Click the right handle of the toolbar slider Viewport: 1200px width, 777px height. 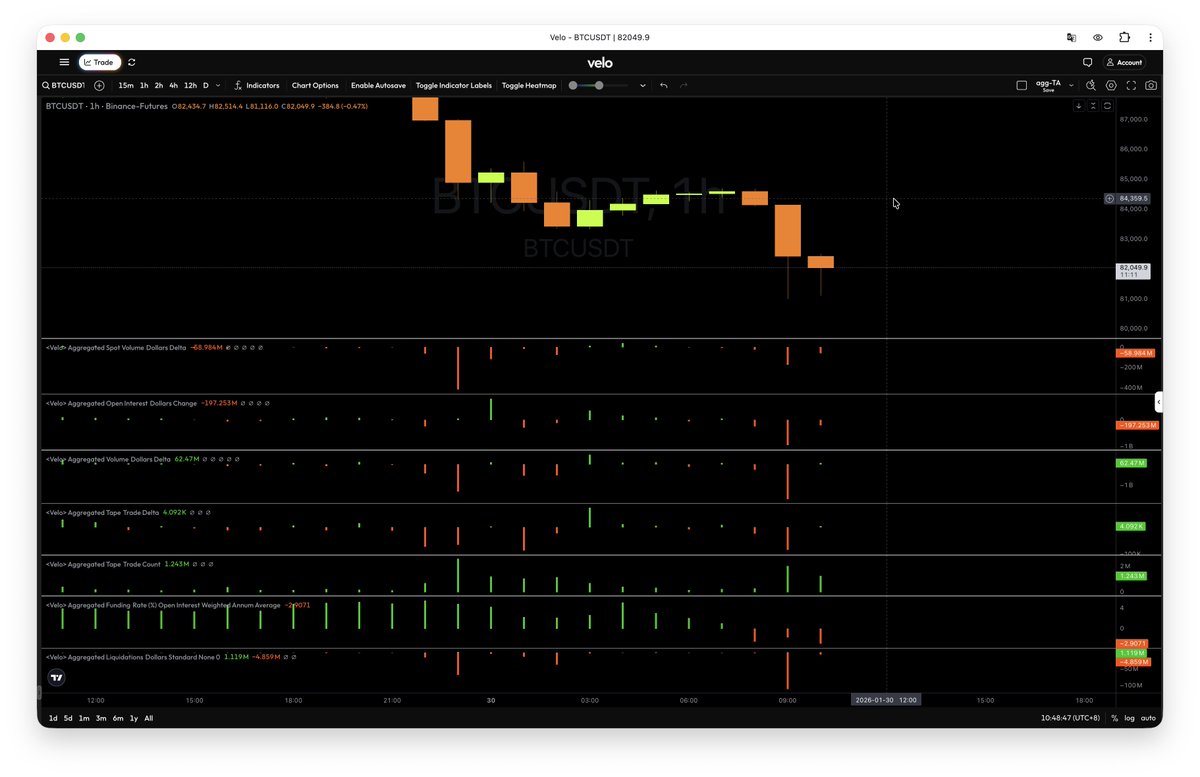point(599,86)
